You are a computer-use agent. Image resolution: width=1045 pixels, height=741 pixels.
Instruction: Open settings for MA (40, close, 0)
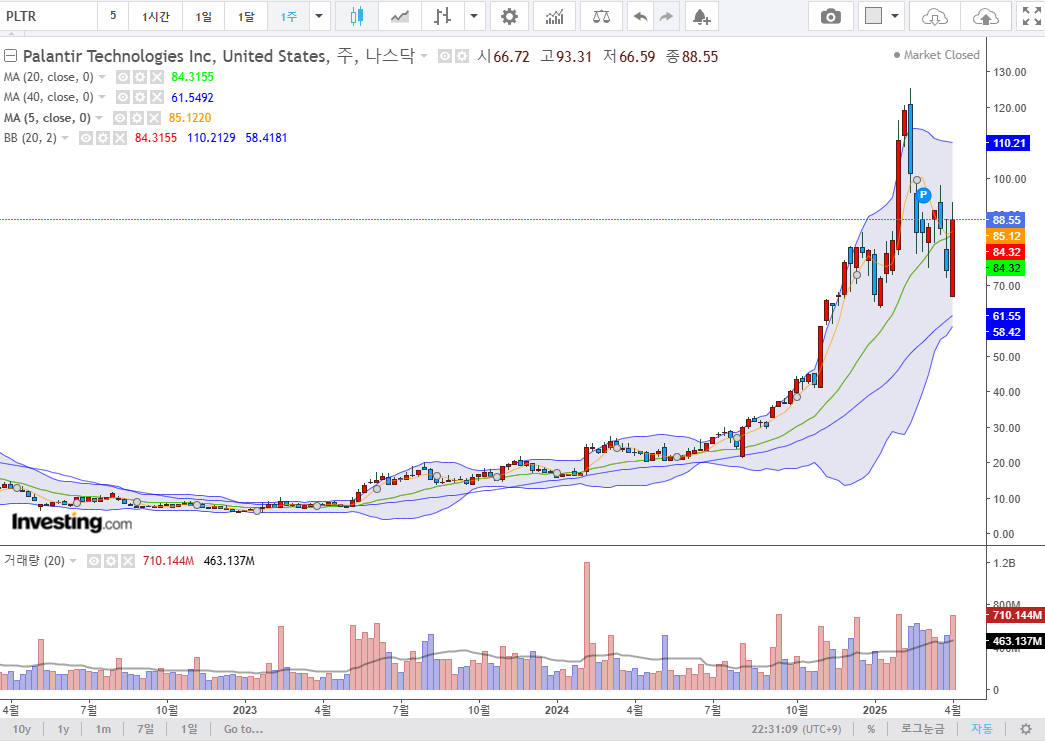tap(139, 97)
